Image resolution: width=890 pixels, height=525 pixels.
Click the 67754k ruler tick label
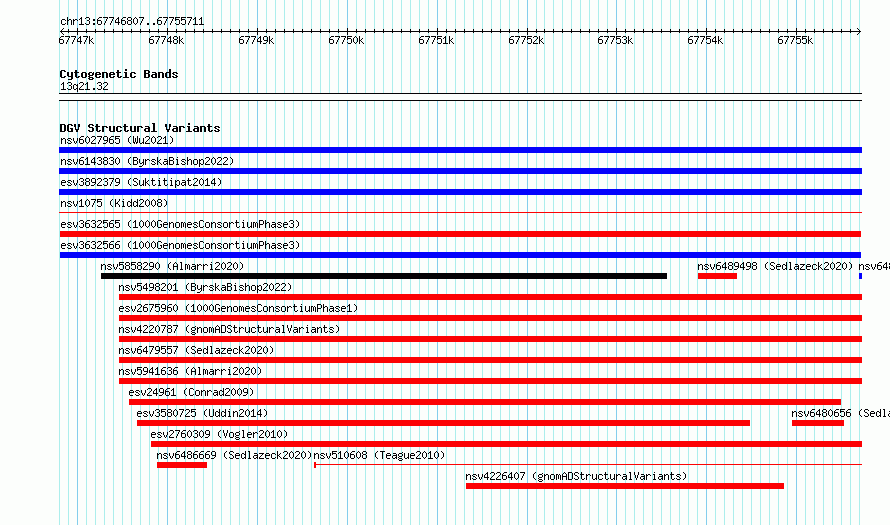tap(705, 41)
